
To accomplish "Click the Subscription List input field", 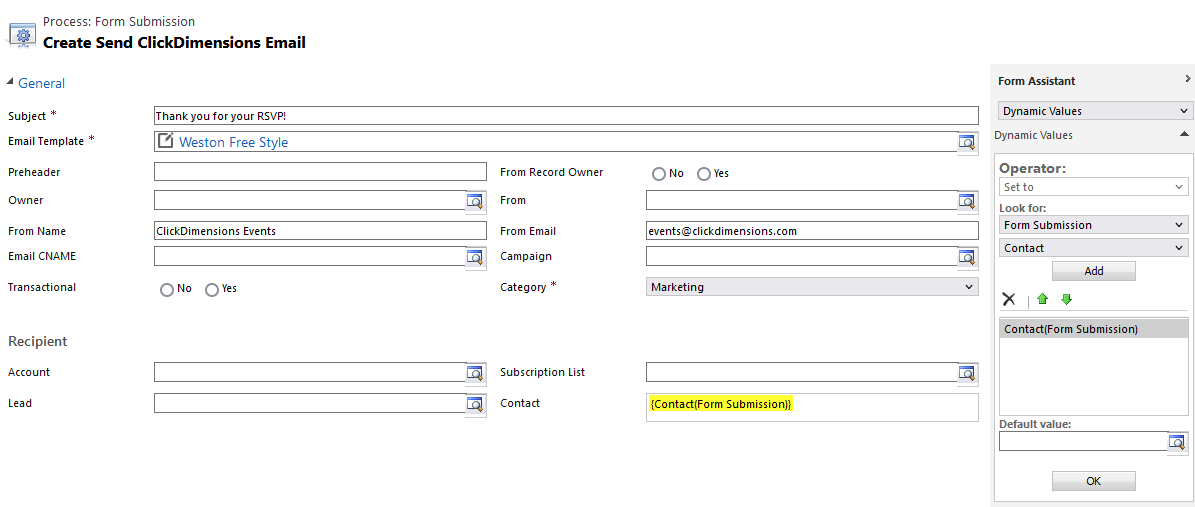I will 802,372.
